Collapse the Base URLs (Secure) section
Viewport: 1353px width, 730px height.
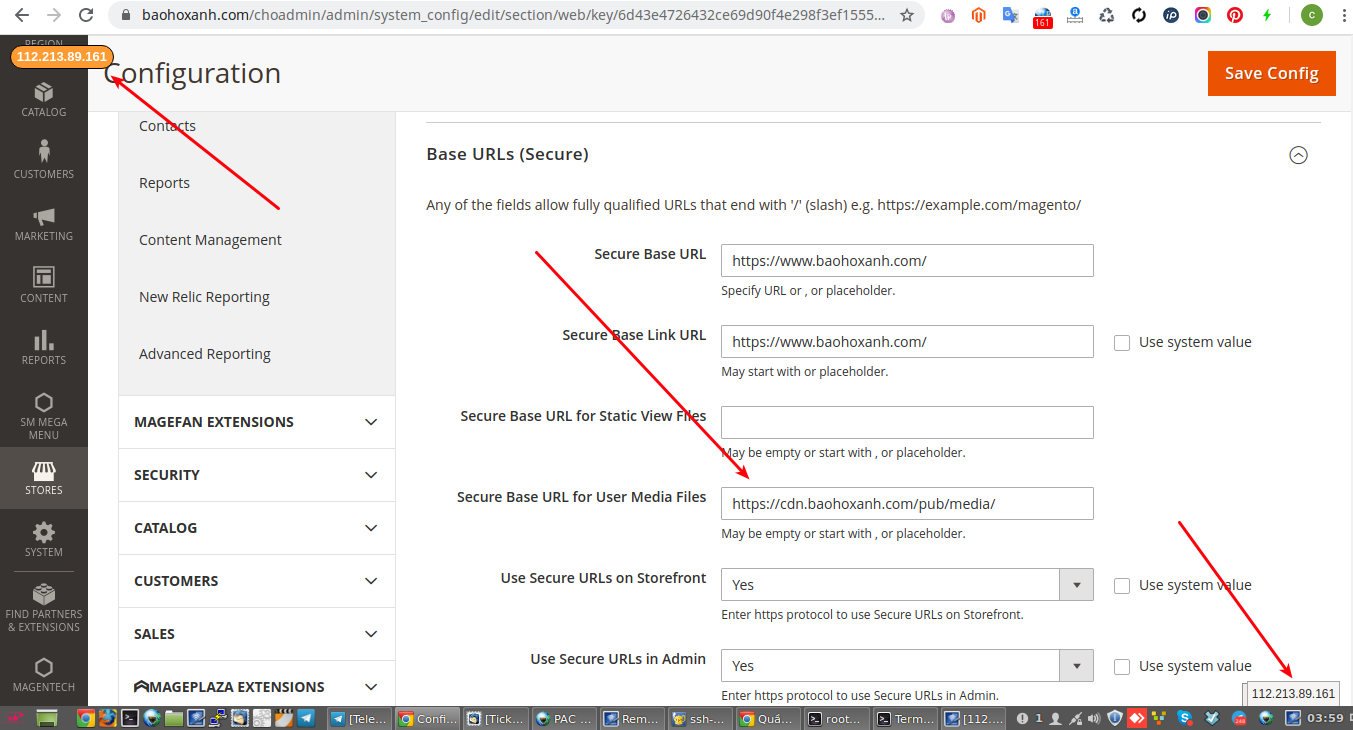point(1298,155)
